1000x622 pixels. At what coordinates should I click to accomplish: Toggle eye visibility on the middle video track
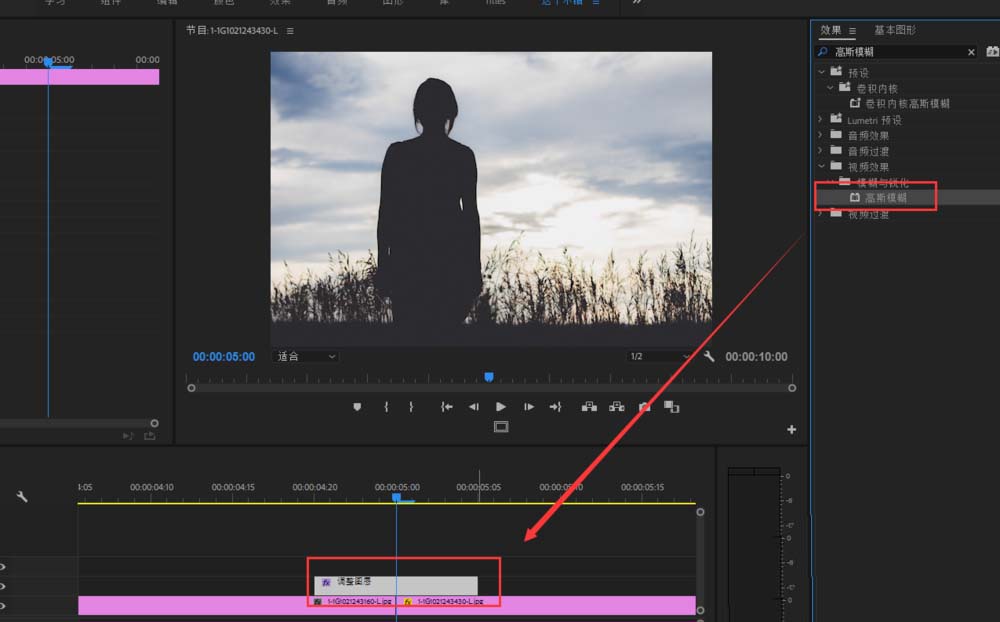(3, 586)
